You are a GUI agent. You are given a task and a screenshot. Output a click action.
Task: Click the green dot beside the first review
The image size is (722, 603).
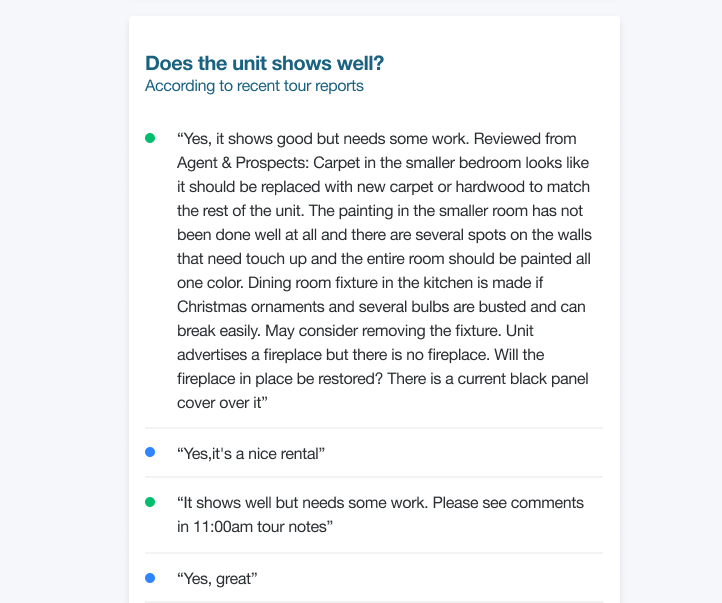(x=150, y=138)
